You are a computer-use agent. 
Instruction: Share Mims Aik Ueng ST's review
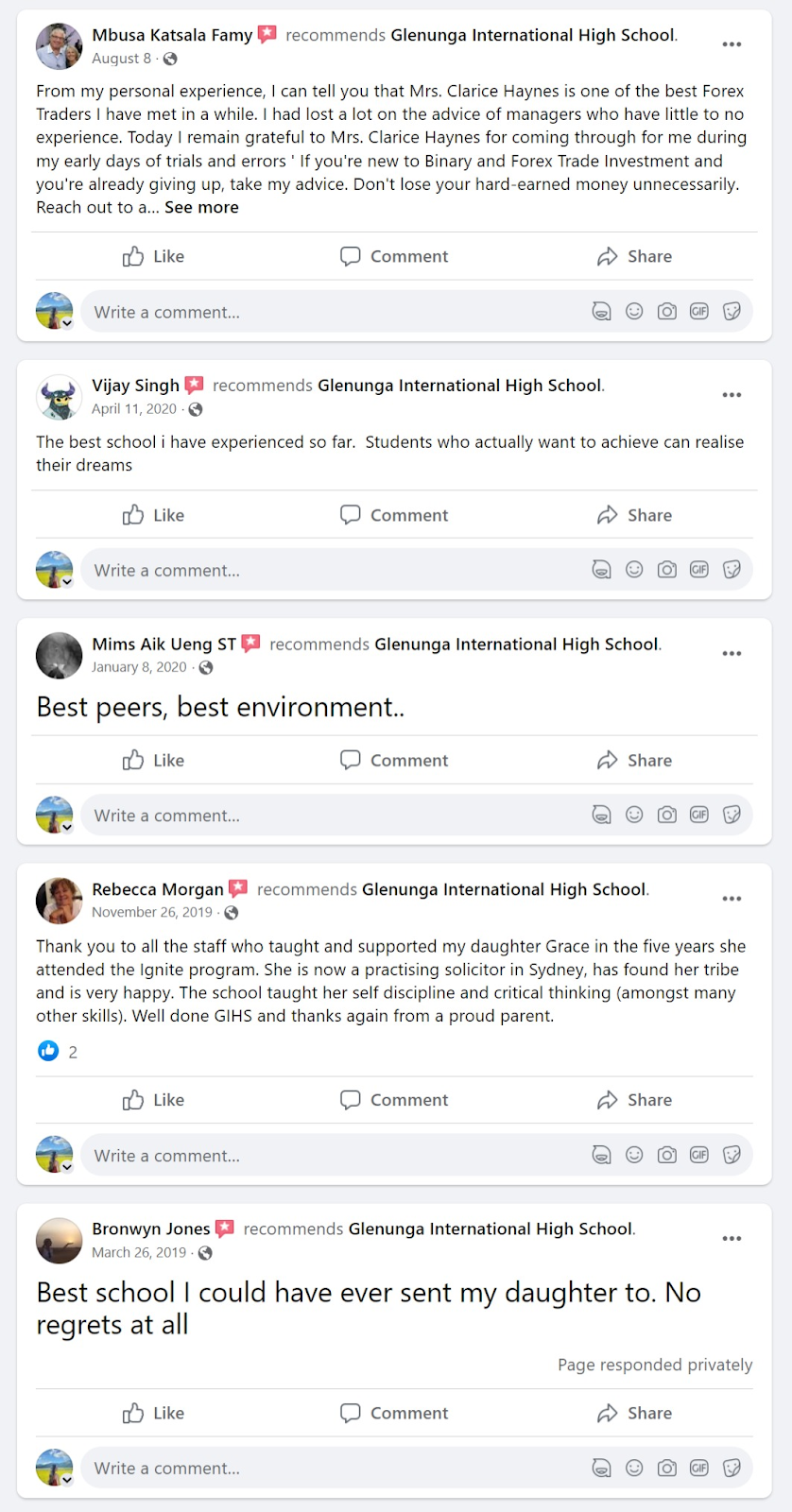pos(634,761)
